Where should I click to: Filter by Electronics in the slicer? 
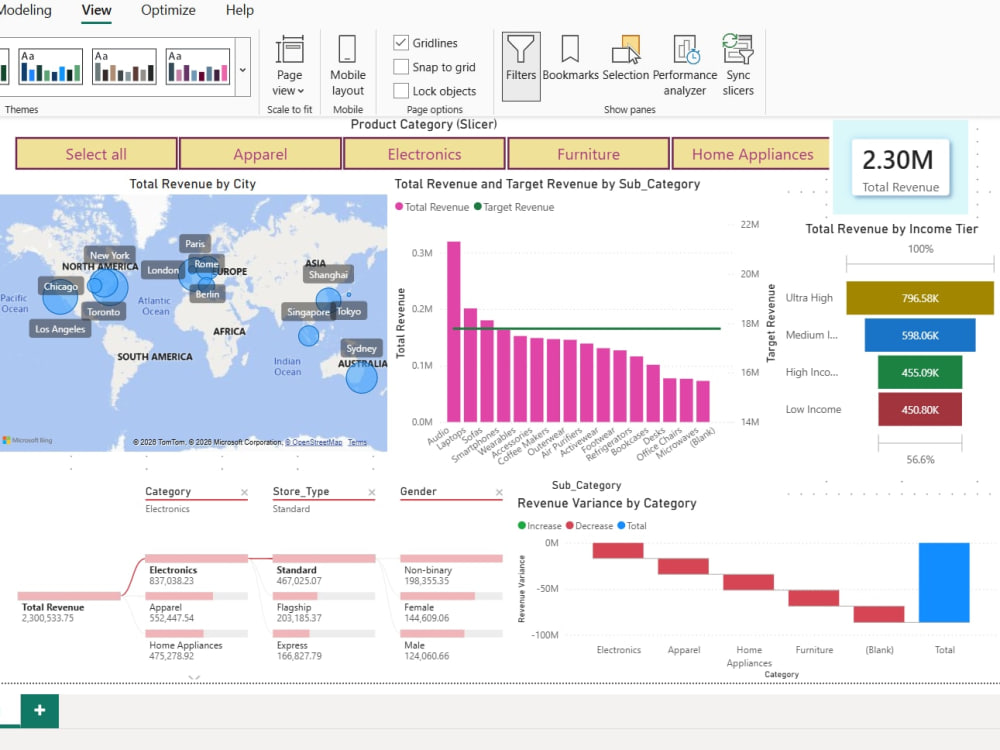click(x=424, y=154)
